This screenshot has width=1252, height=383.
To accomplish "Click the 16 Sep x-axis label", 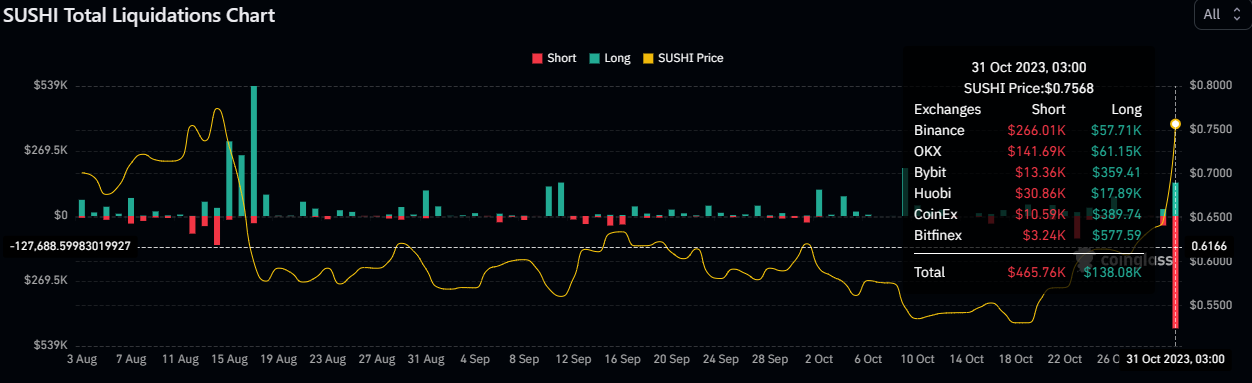I will [622, 358].
